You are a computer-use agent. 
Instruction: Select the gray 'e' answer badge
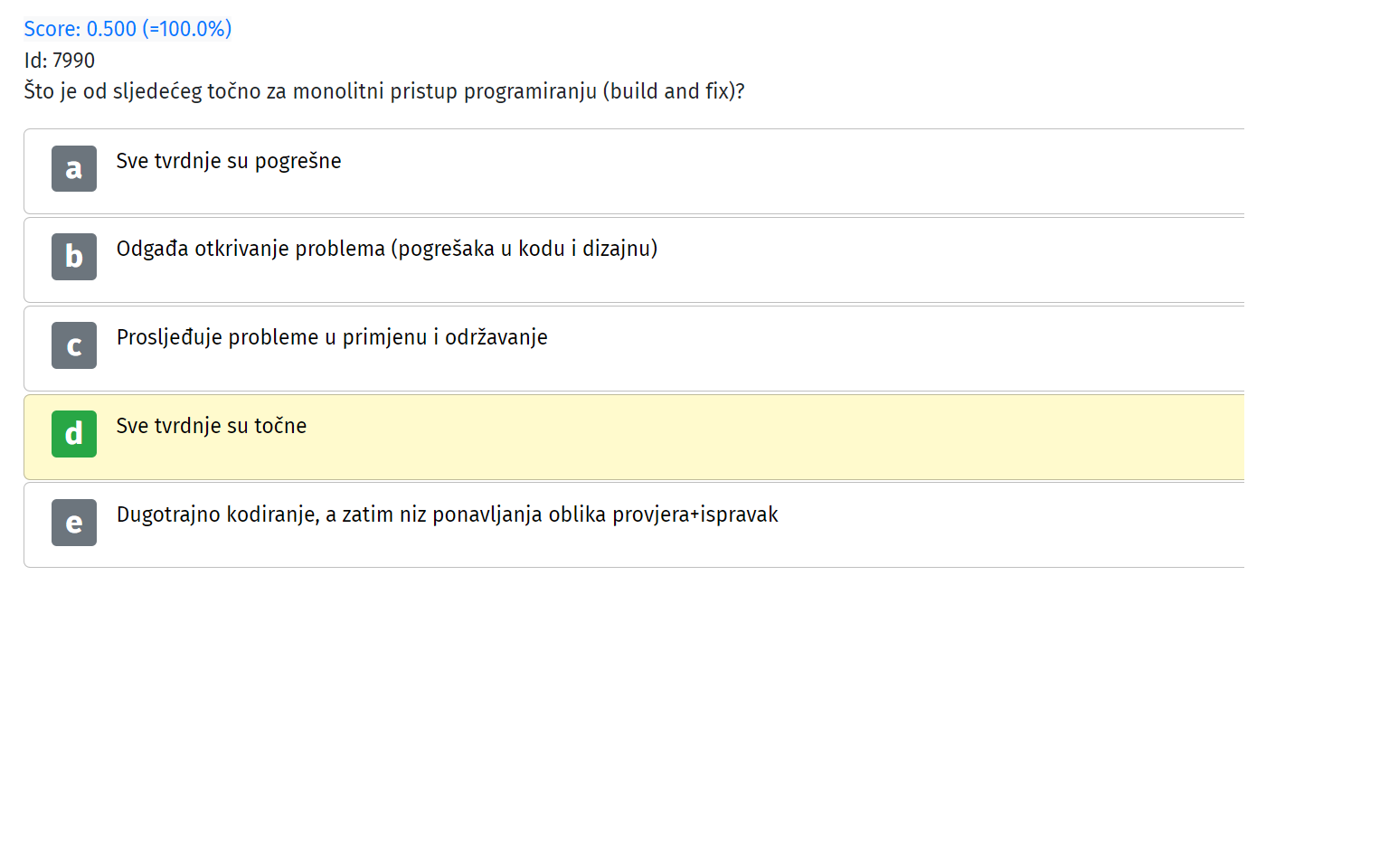point(74,523)
